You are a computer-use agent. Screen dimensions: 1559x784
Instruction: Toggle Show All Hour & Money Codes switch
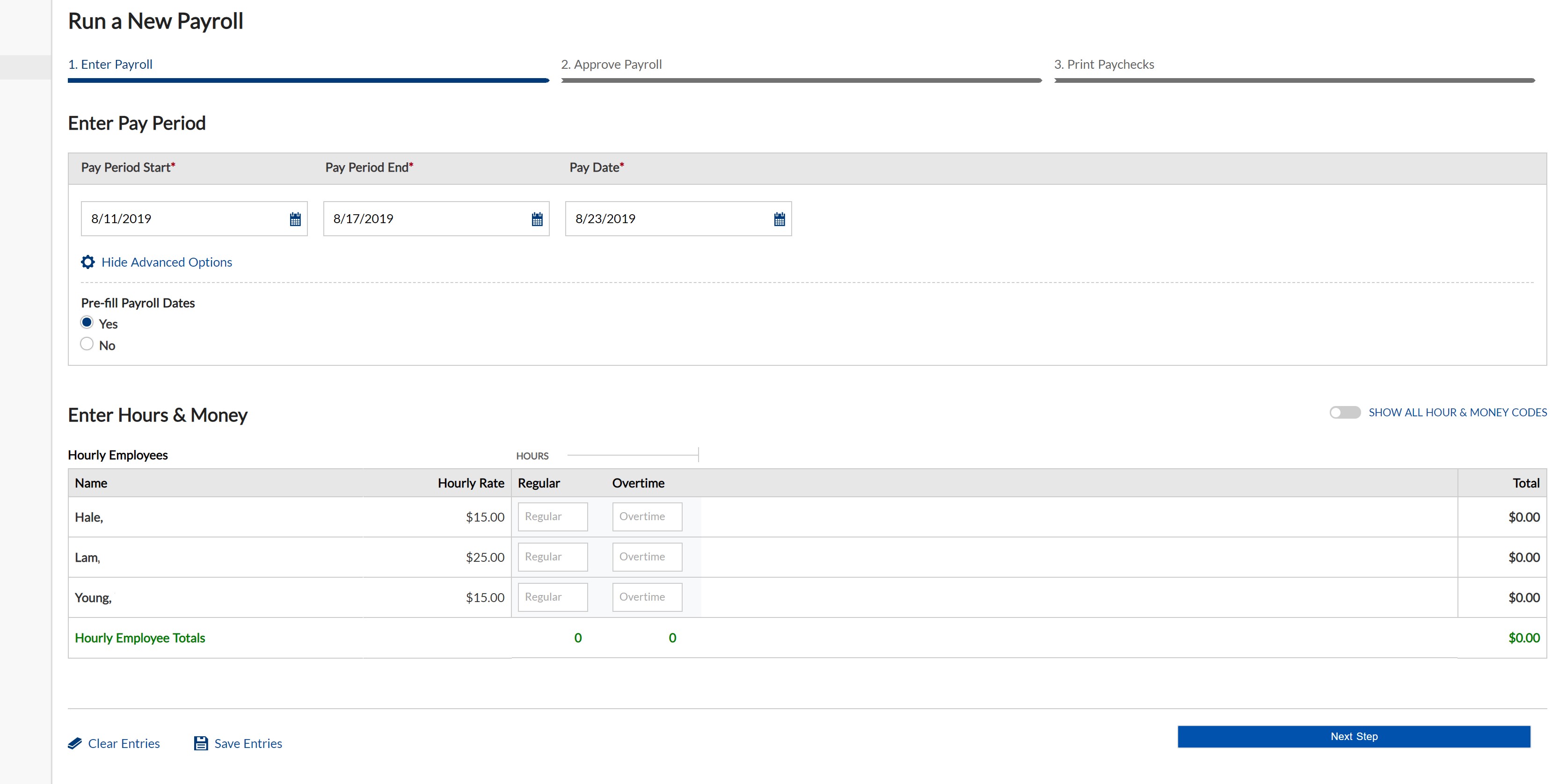coord(1344,413)
